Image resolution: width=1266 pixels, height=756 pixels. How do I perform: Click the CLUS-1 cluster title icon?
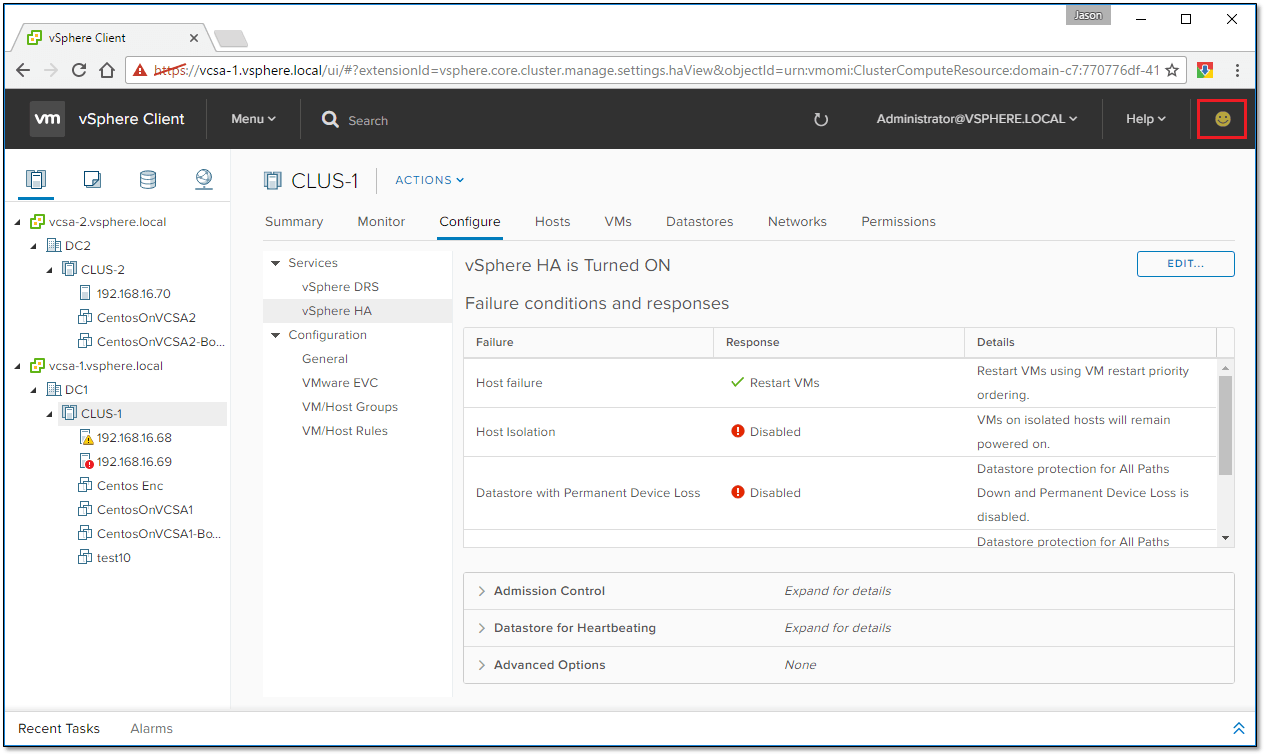[273, 180]
